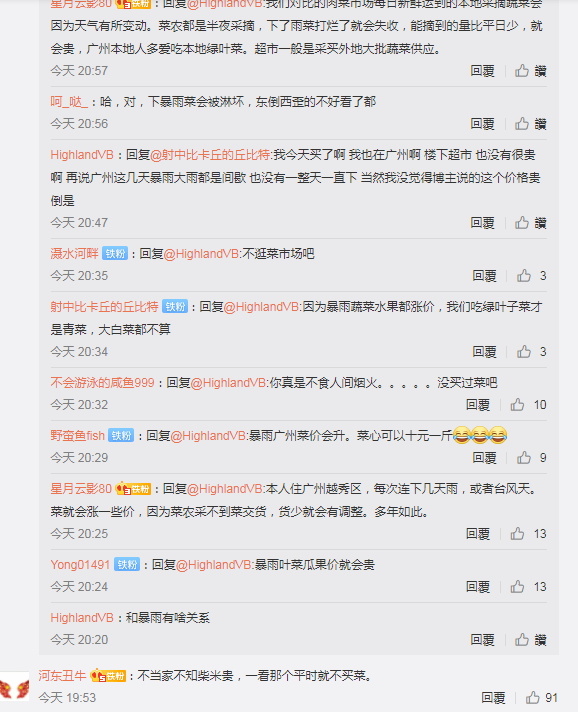Open 呵_哒_ user profile link
The image size is (578, 712).
(x=69, y=102)
